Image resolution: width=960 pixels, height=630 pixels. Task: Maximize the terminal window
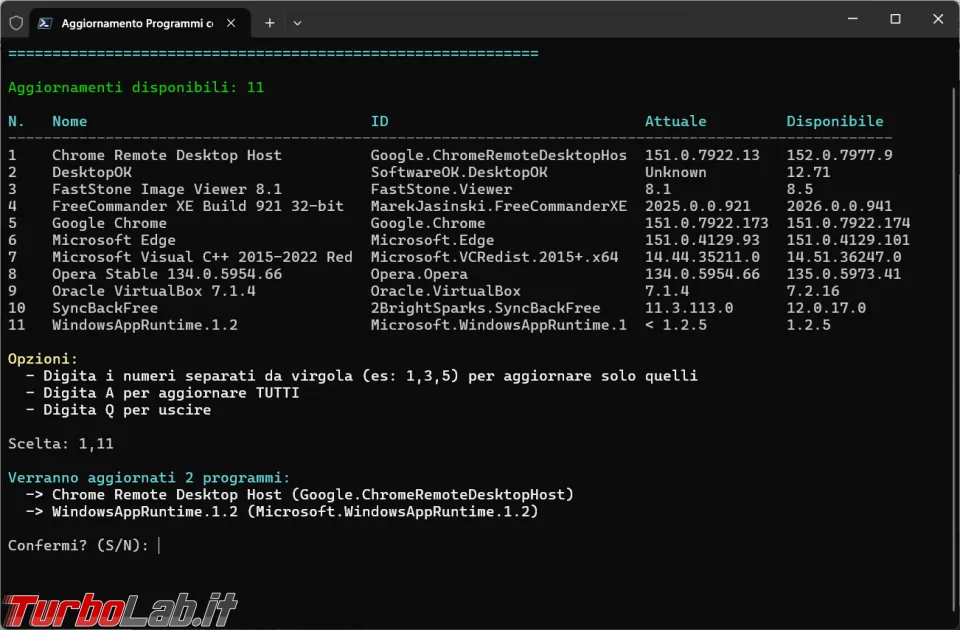click(x=895, y=19)
